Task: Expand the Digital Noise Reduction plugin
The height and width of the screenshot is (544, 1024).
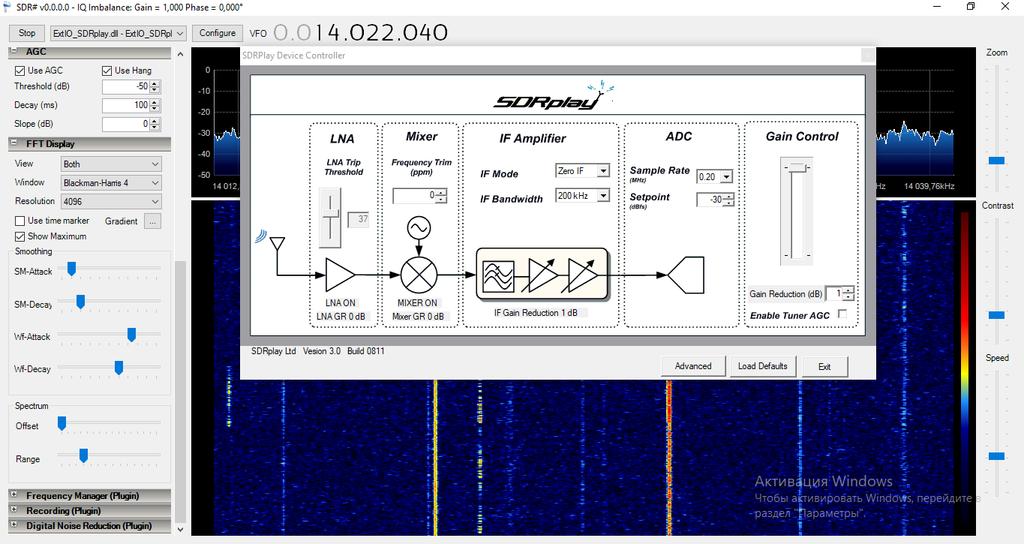Action: point(14,525)
